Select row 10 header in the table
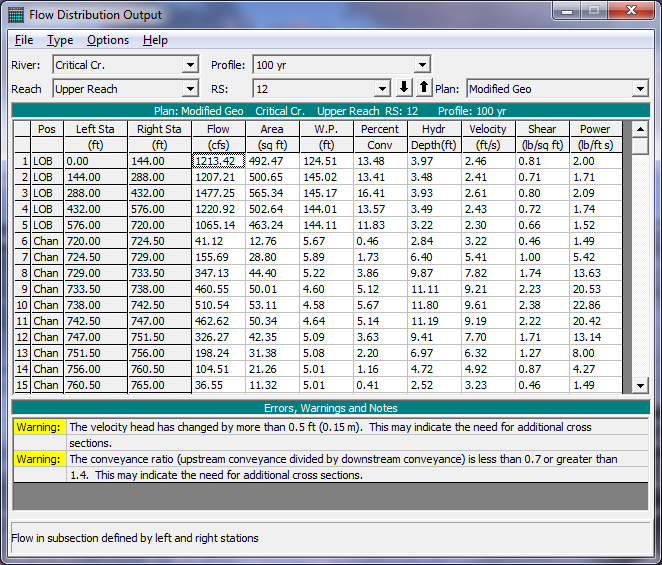This screenshot has height=565, width=662. (x=22, y=305)
